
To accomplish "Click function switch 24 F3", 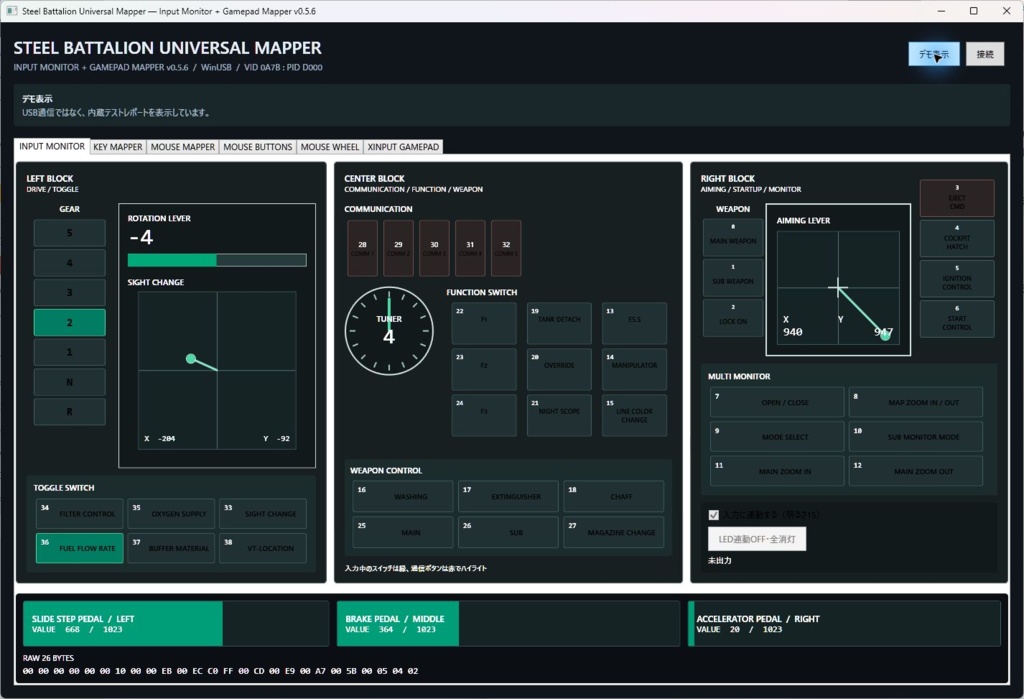I will coord(484,415).
